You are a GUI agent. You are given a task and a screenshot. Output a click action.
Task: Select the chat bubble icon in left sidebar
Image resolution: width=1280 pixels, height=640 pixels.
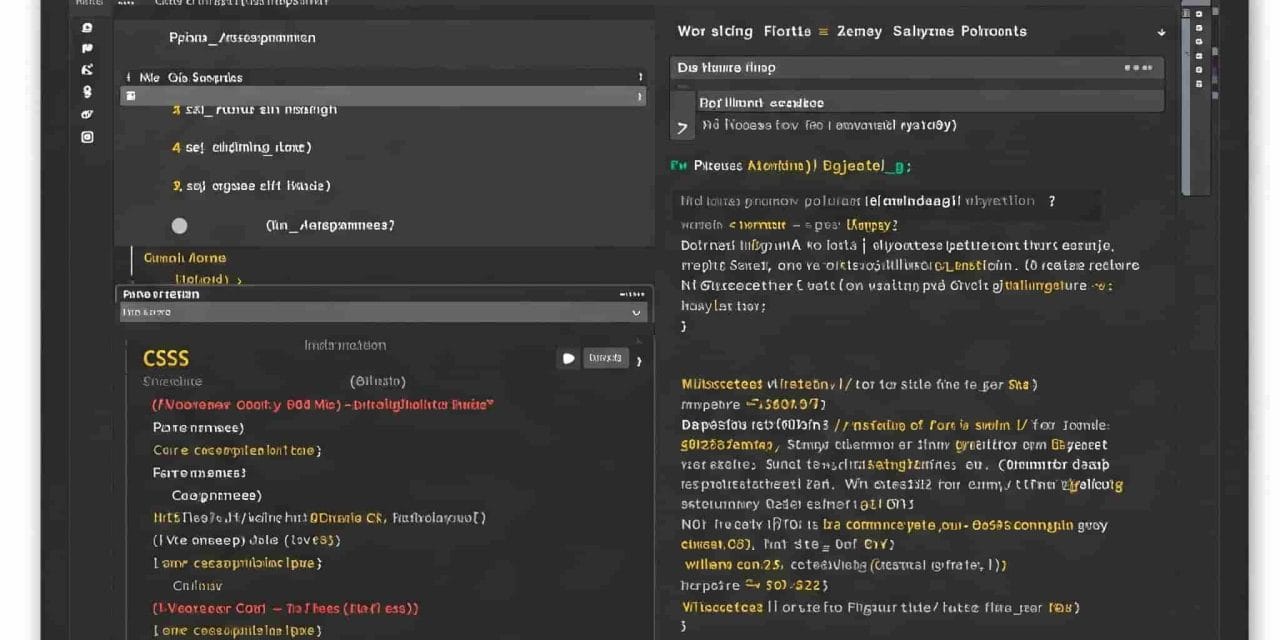click(x=87, y=29)
